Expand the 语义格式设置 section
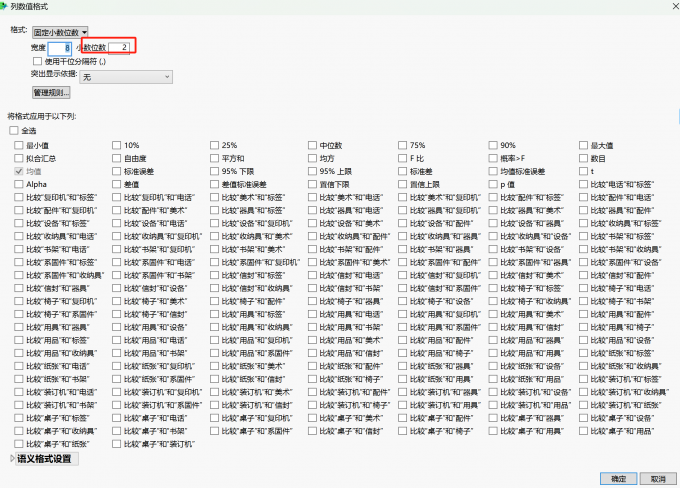Screen dimensions: 680x488 [x=14, y=459]
